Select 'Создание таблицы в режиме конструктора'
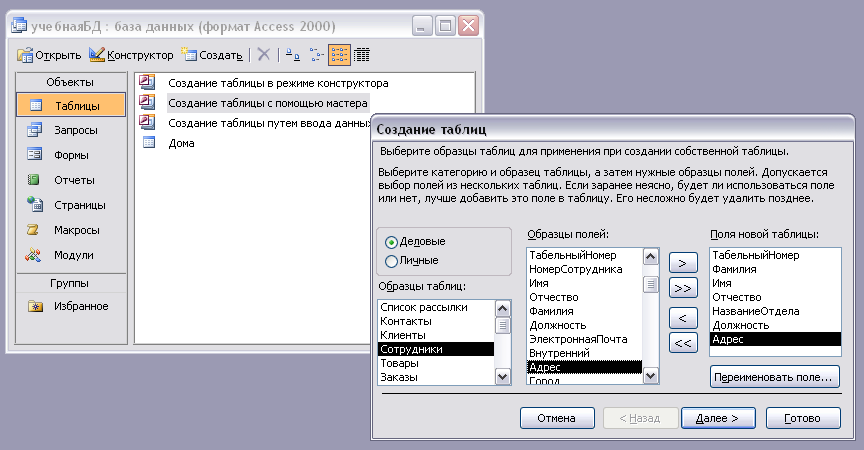 pos(278,83)
